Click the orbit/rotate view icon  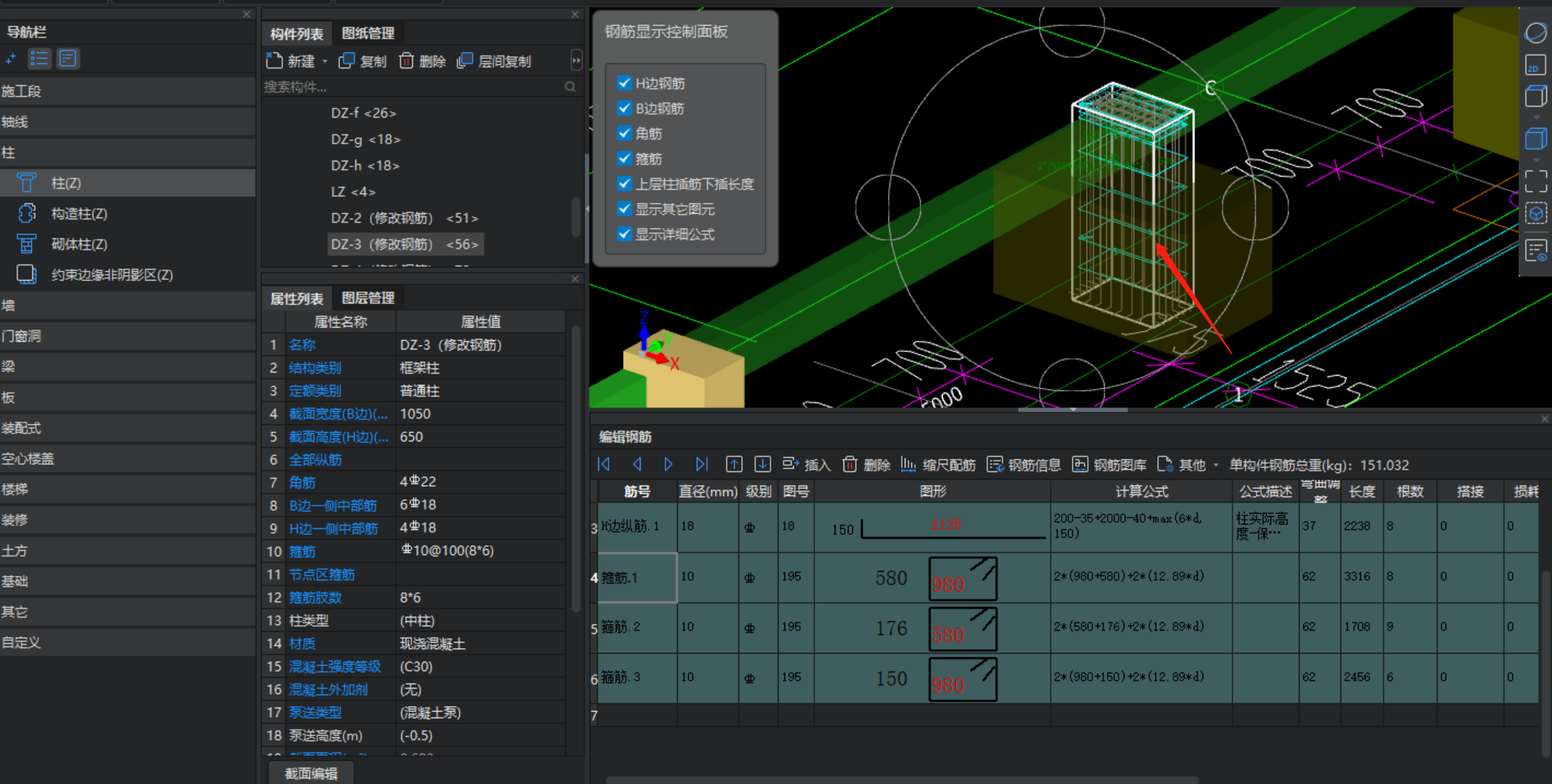click(x=1535, y=33)
